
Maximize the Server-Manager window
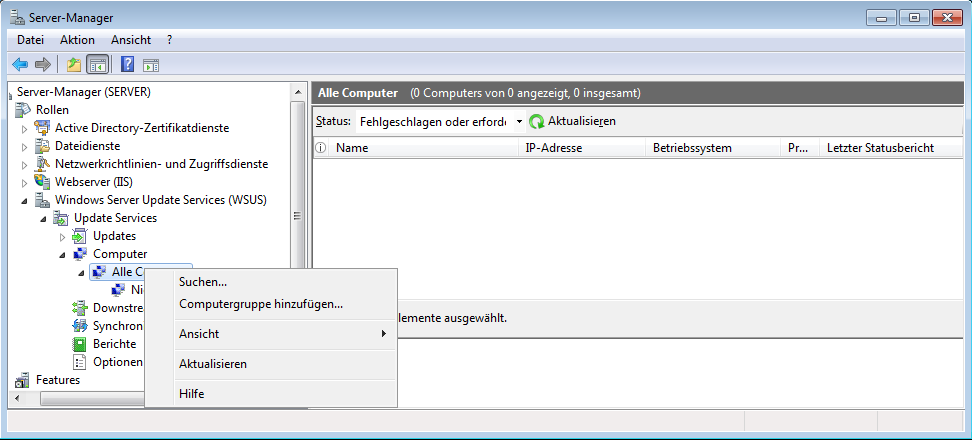tap(914, 17)
